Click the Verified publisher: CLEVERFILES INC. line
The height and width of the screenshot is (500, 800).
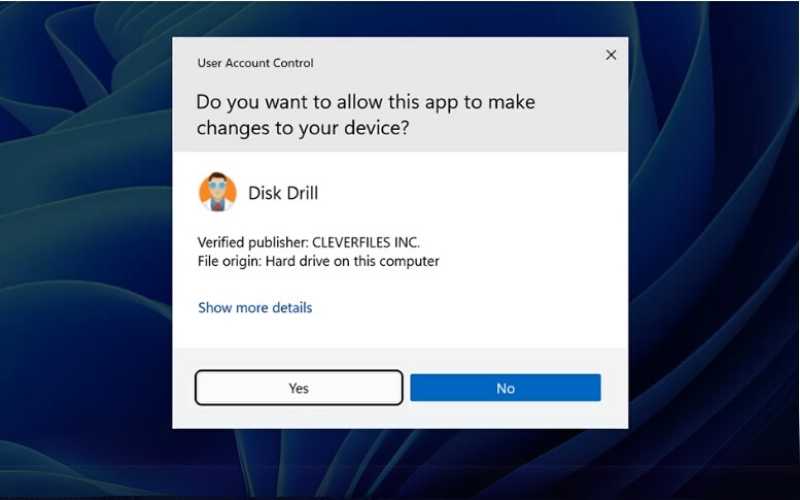click(309, 242)
